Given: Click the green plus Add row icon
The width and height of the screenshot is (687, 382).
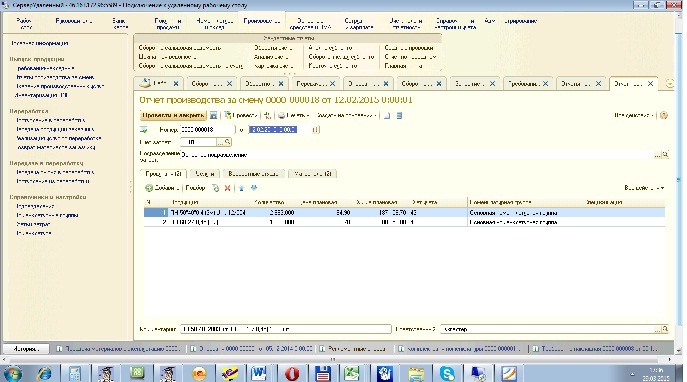Looking at the screenshot, I should 149,188.
